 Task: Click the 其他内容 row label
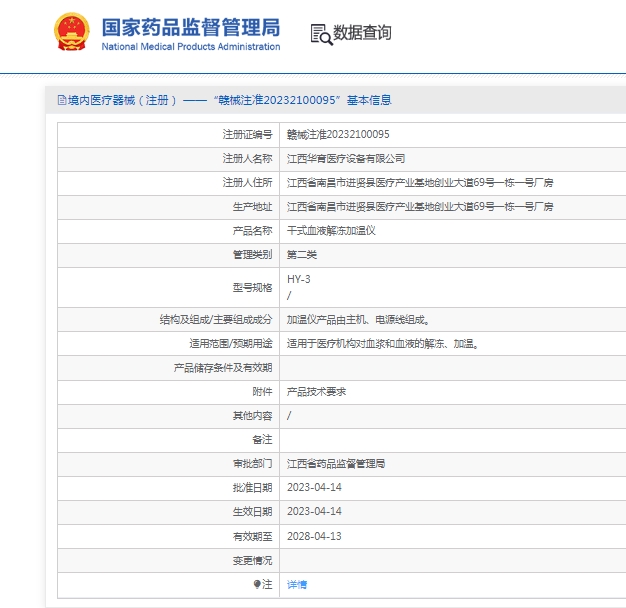coord(252,416)
